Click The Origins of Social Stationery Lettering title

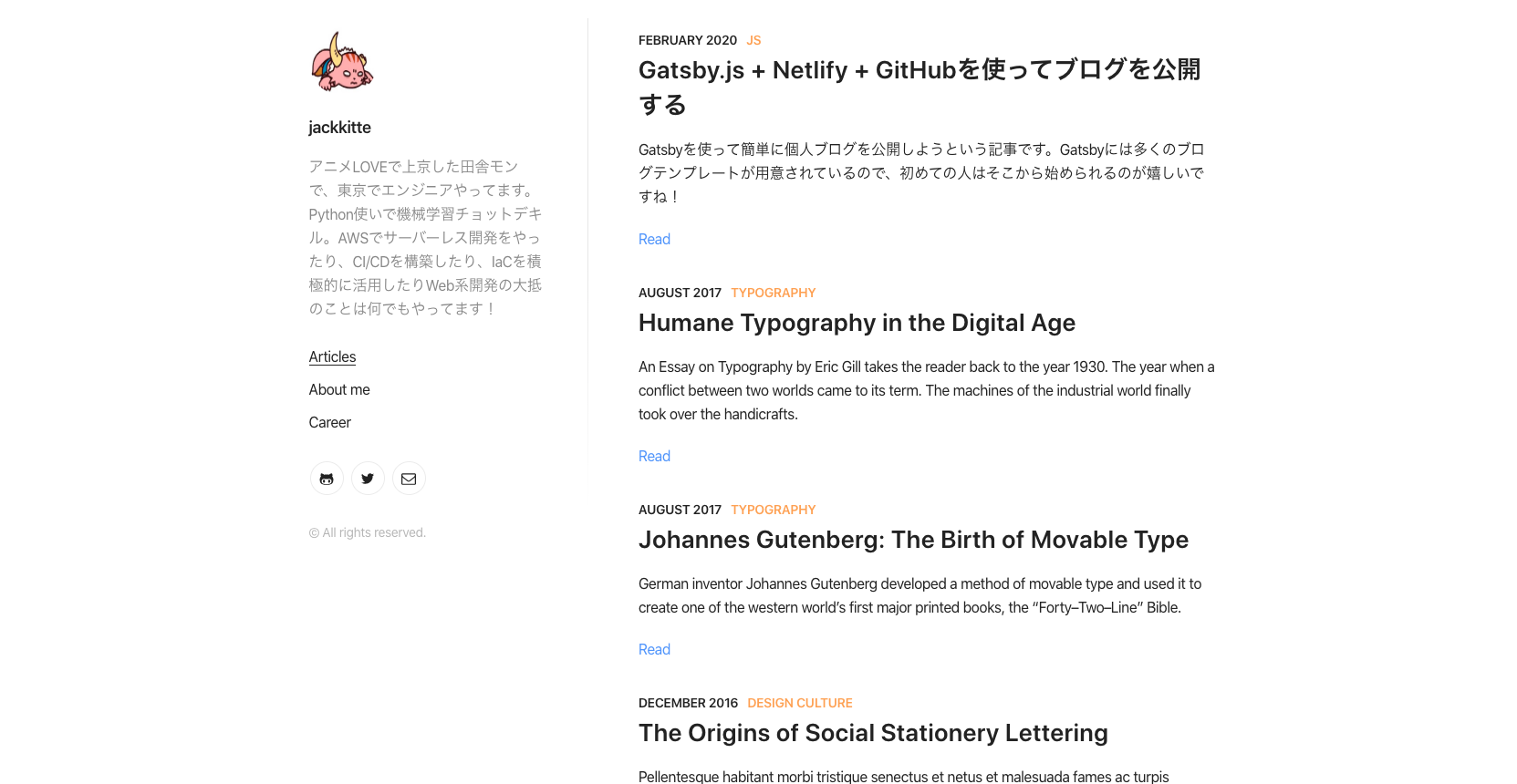873,733
